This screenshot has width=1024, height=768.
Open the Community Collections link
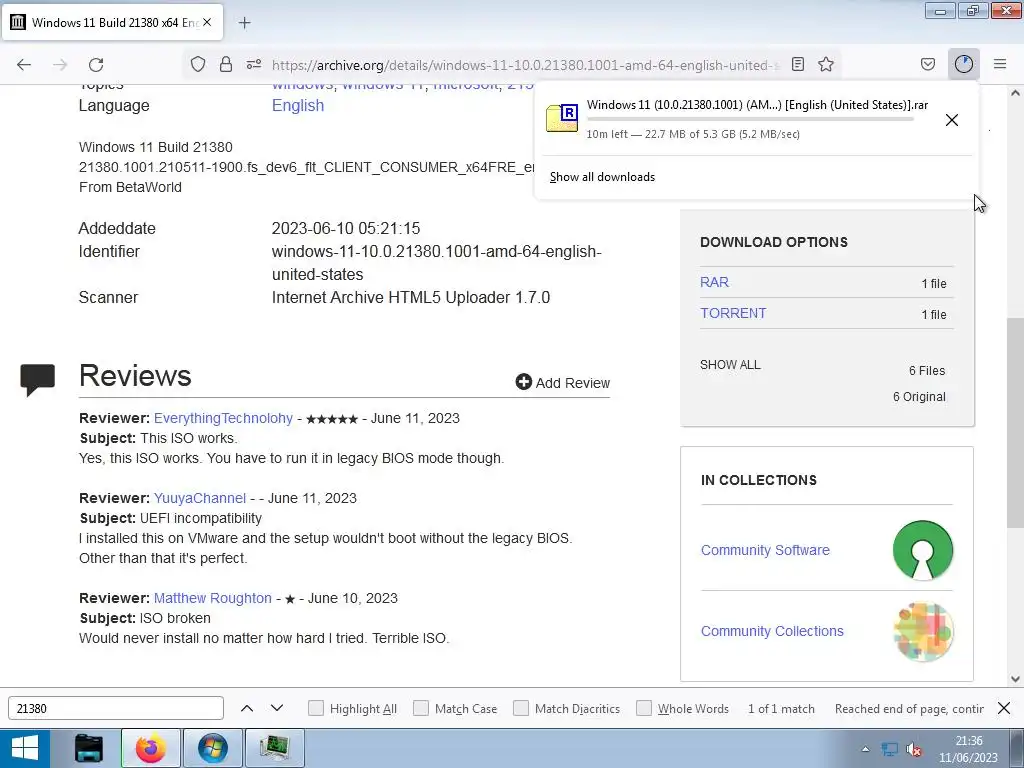[772, 631]
